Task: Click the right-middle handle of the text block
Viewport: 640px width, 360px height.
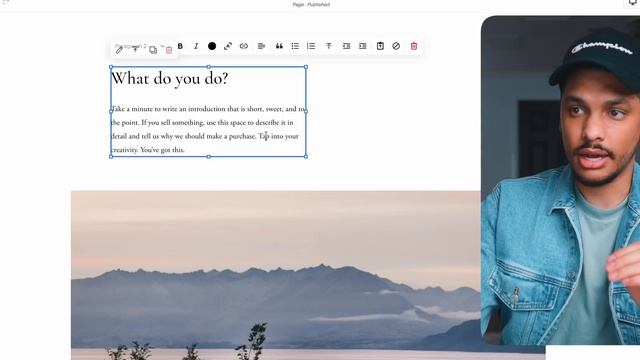Action: (306, 111)
